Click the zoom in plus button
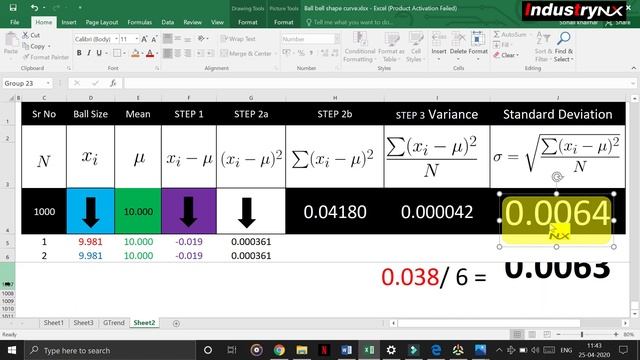The width and height of the screenshot is (640, 360). pyautogui.click(x=616, y=334)
